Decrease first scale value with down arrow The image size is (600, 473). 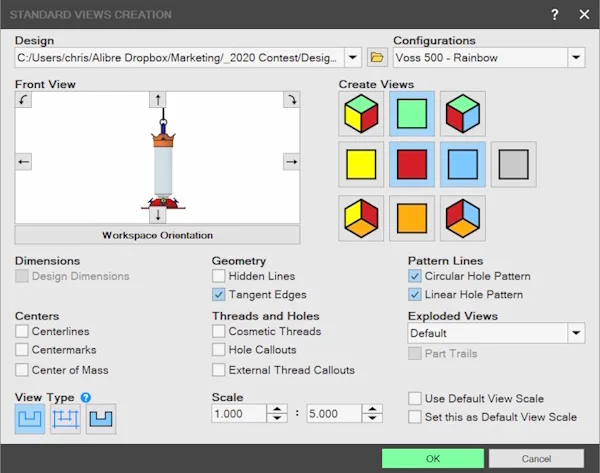(x=277, y=418)
